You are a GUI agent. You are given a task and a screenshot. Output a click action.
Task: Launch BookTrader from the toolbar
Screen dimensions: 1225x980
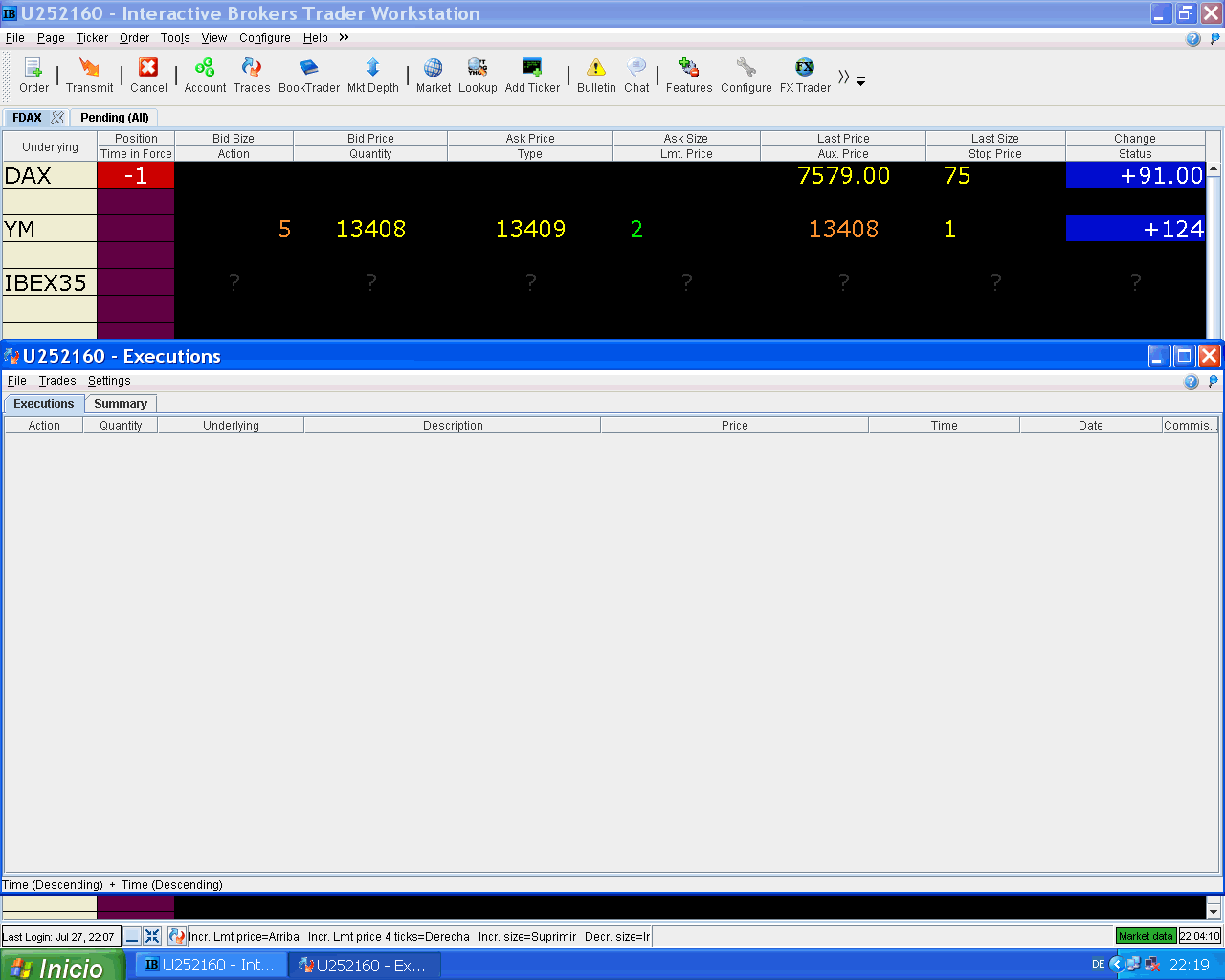point(308,68)
